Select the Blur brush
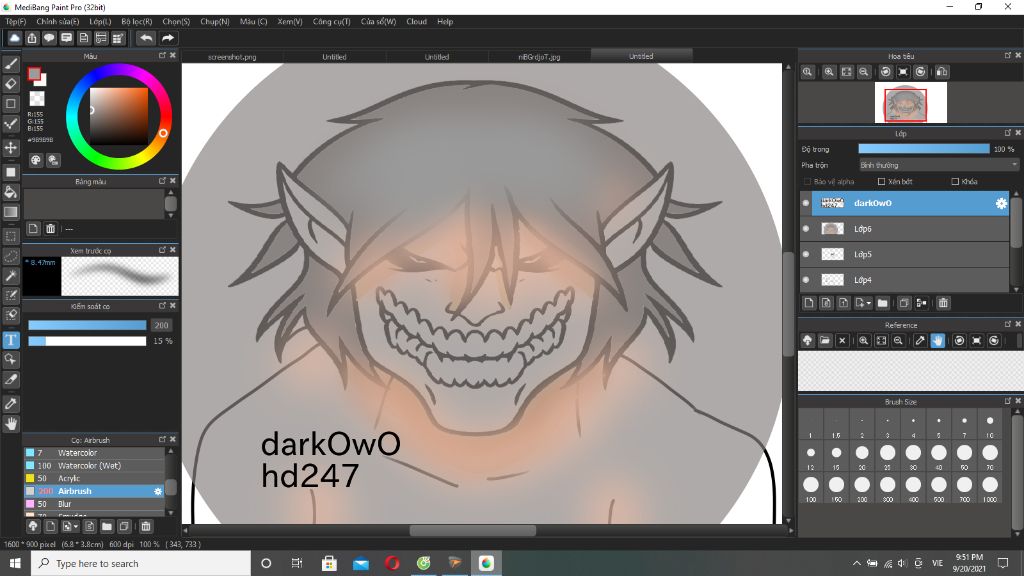 94,504
